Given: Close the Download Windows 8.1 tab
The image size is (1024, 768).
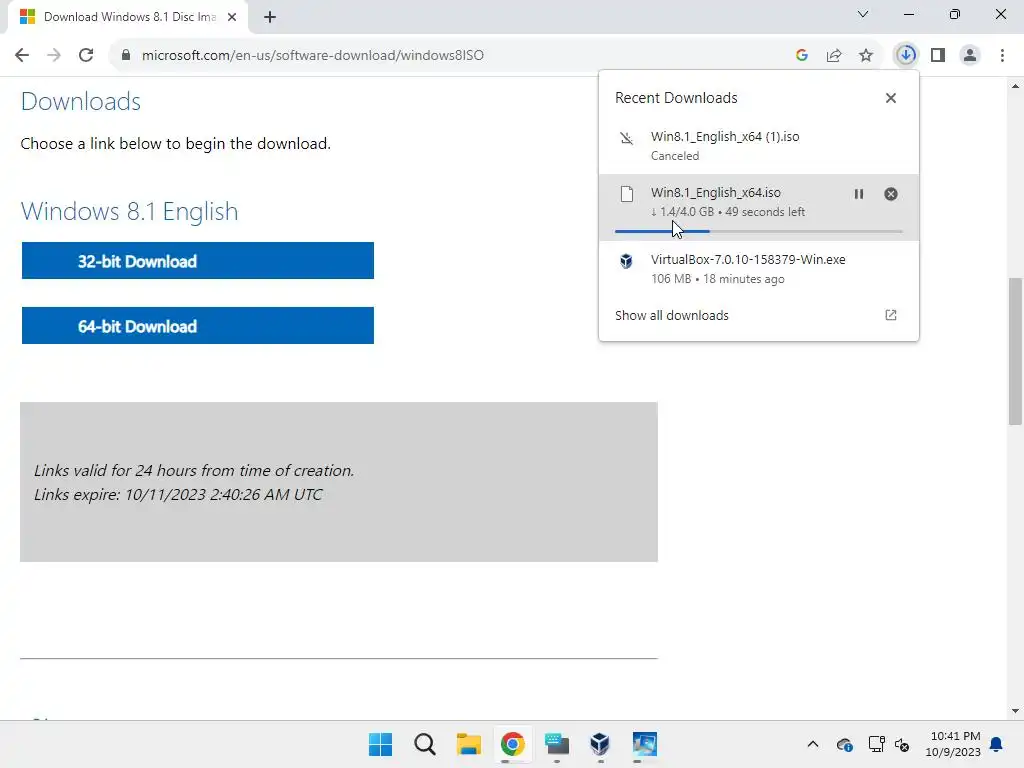Looking at the screenshot, I should pyautogui.click(x=232, y=17).
